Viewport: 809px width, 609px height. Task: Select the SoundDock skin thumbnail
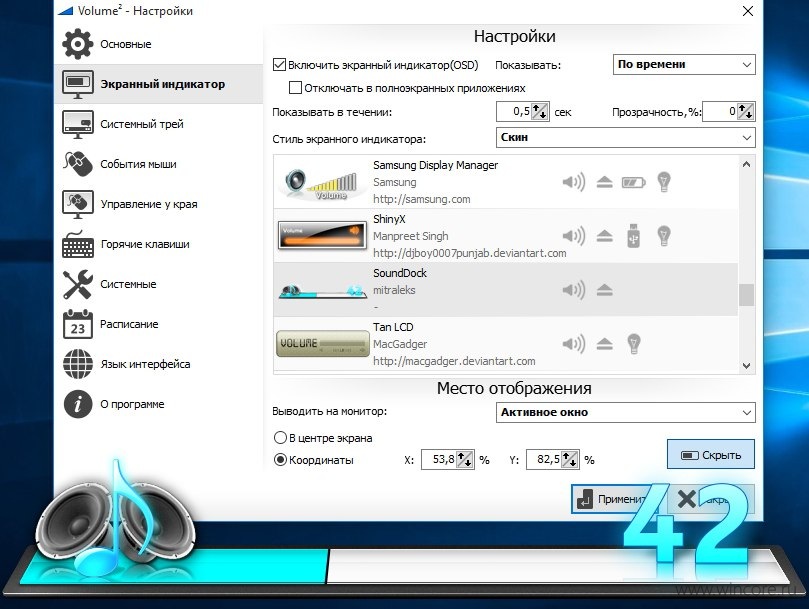coord(322,291)
